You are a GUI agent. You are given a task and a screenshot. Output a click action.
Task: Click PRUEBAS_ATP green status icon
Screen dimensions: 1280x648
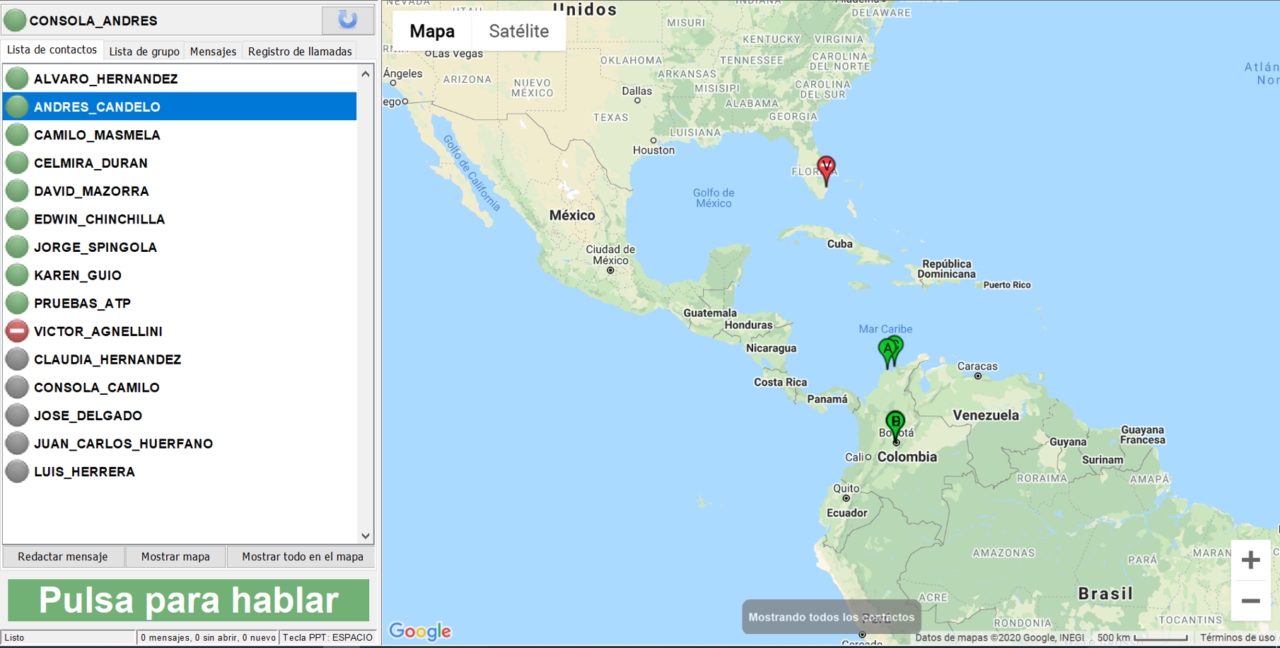17,303
